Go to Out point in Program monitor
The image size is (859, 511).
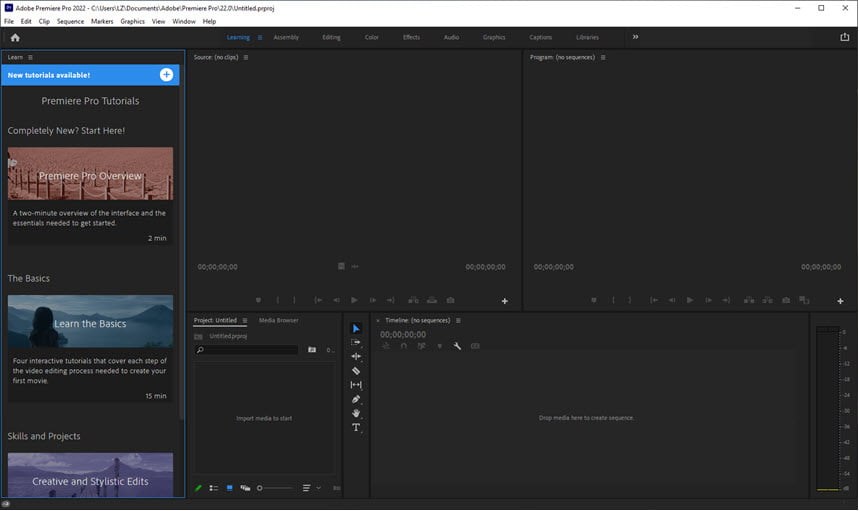(x=726, y=300)
